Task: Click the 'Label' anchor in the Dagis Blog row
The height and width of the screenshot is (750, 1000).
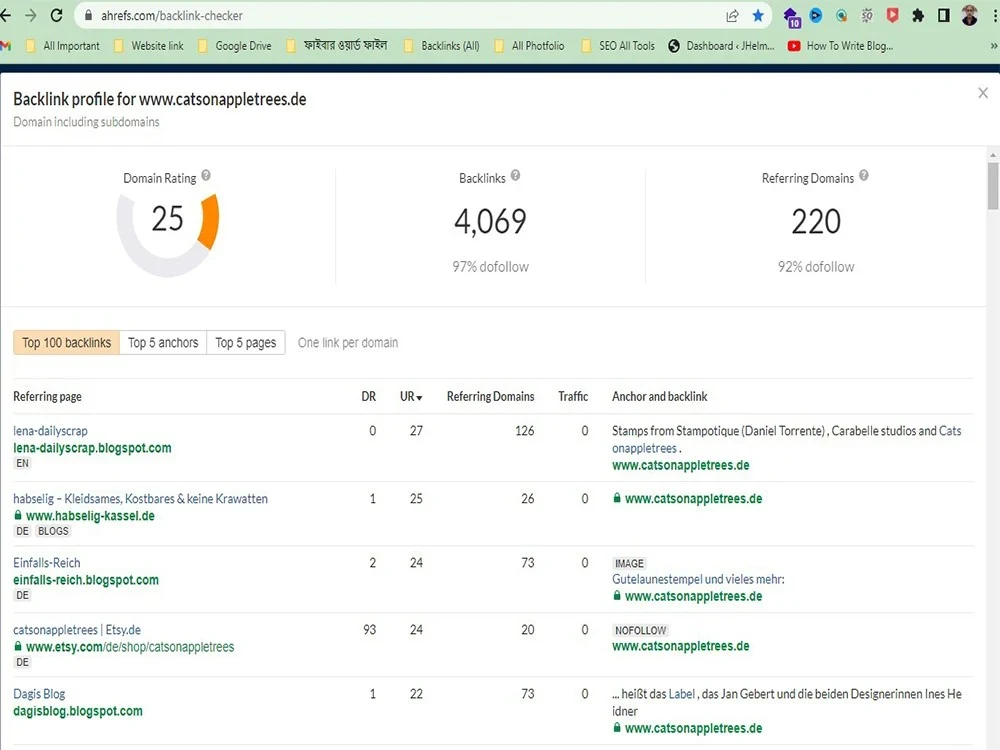Action: (x=682, y=694)
